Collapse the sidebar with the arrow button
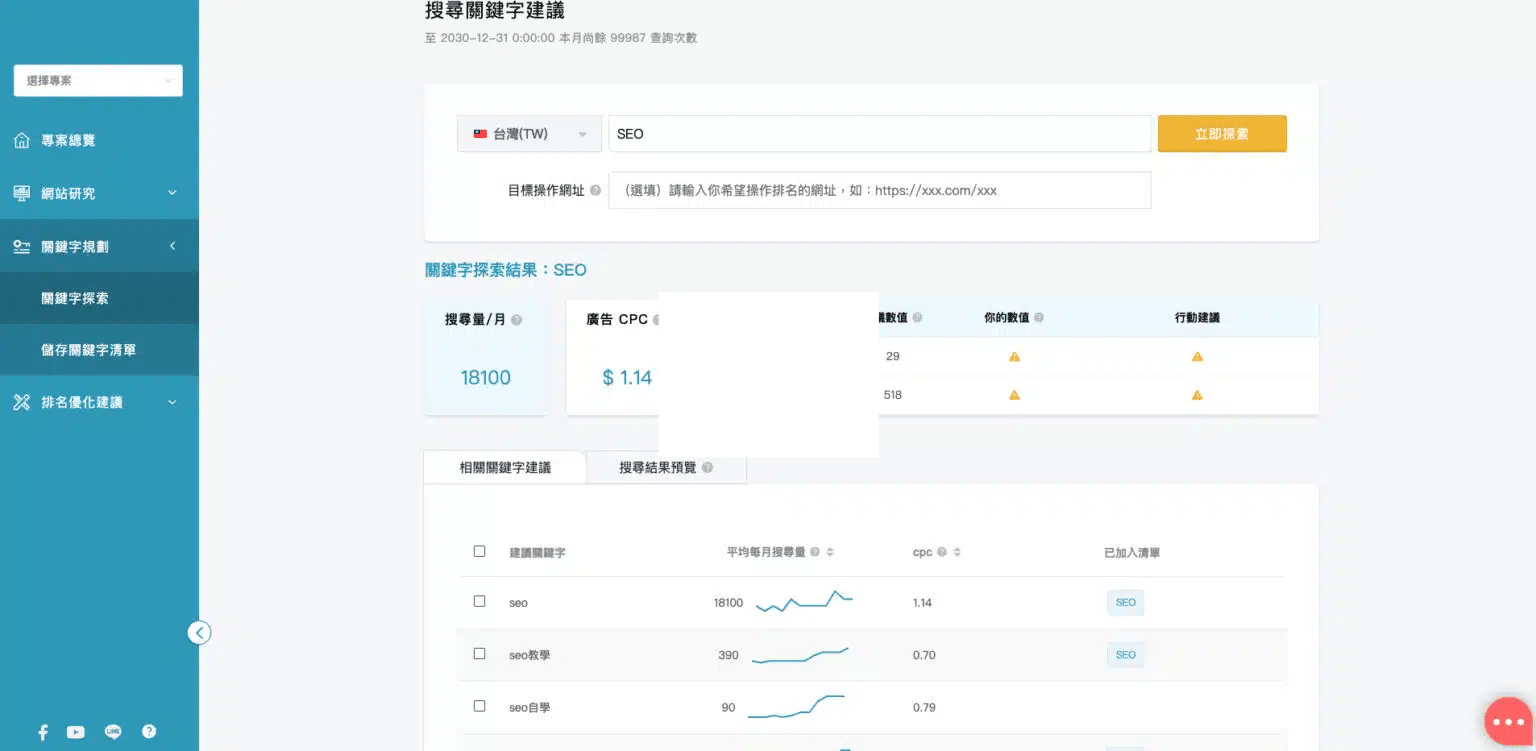This screenshot has width=1536, height=751. (x=199, y=633)
